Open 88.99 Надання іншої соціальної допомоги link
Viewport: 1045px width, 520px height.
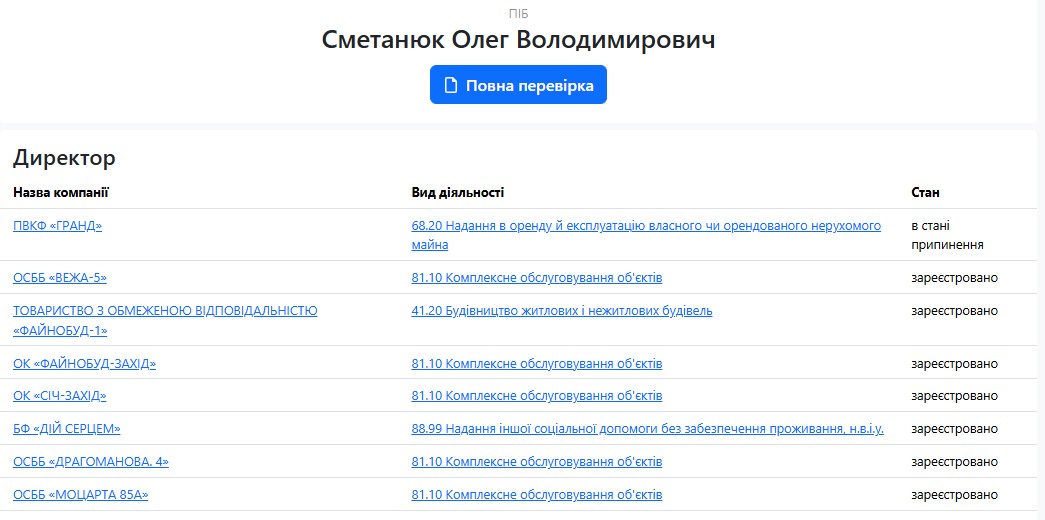(x=648, y=429)
